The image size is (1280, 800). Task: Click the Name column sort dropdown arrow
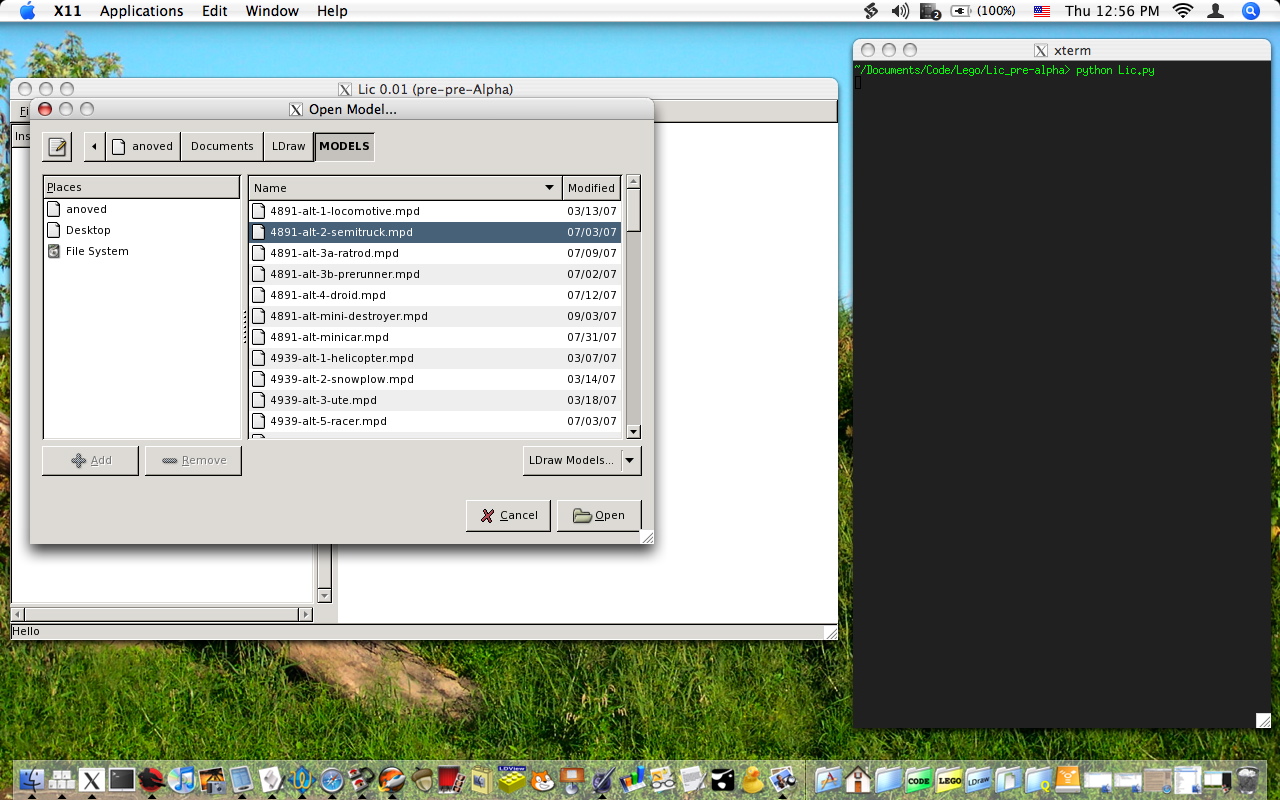547,188
